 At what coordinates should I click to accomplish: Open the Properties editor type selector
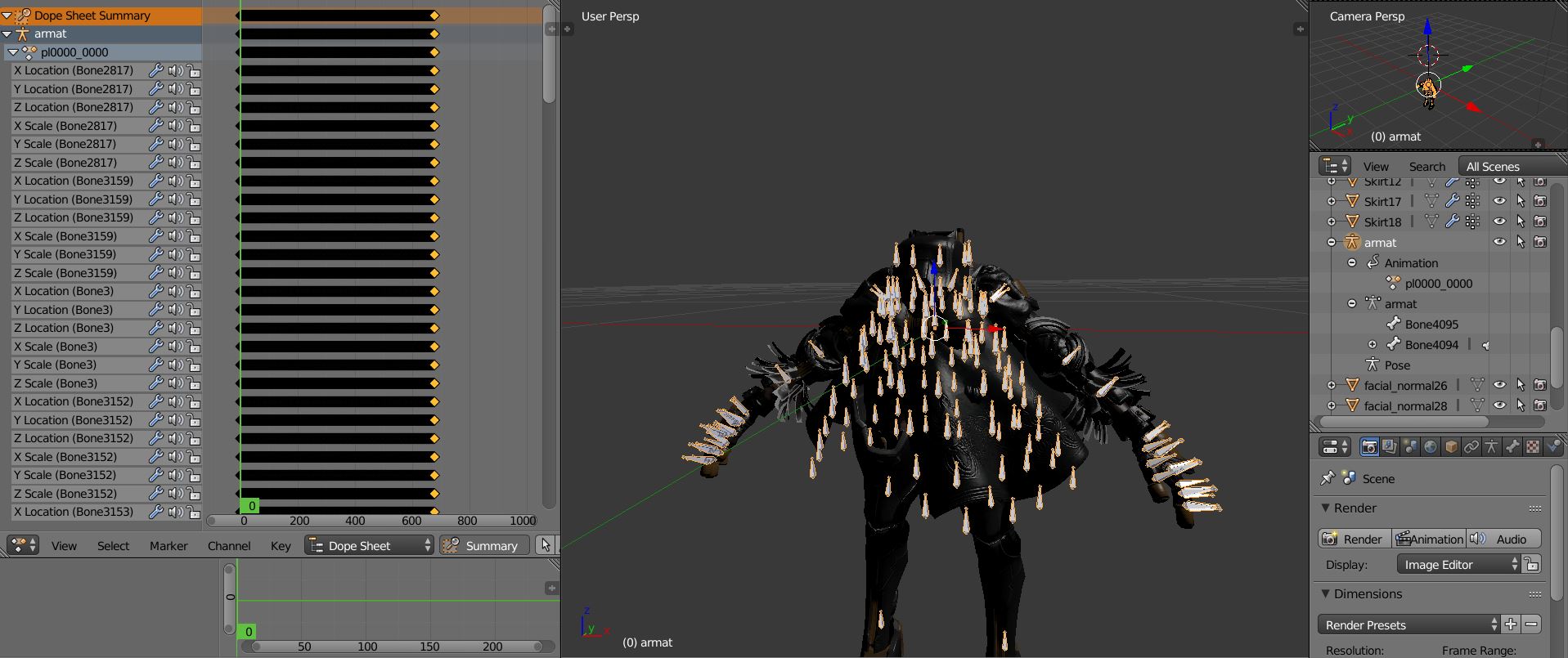(1335, 447)
